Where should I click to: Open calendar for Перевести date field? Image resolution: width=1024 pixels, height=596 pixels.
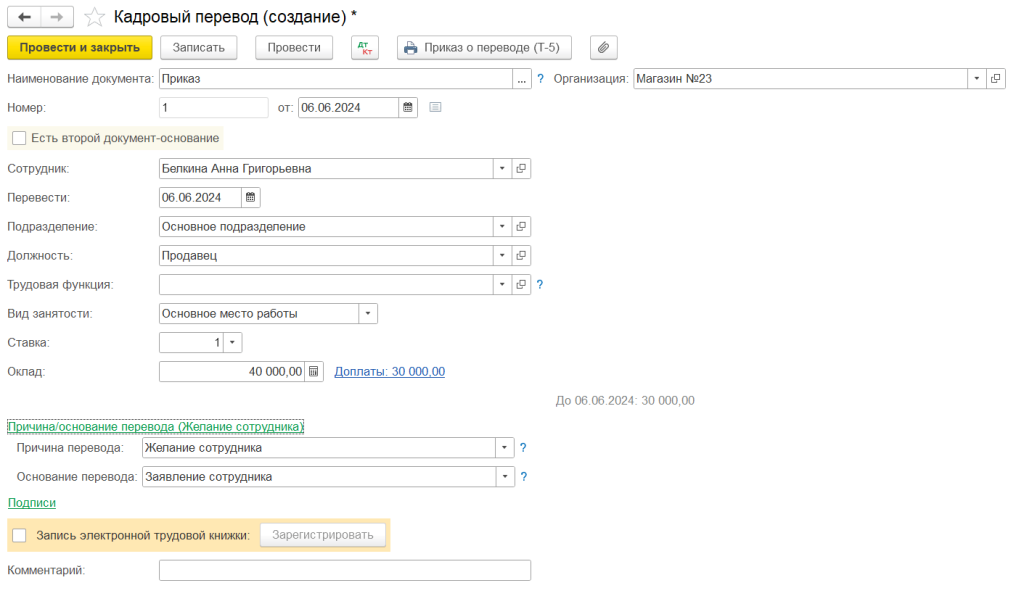[251, 198]
